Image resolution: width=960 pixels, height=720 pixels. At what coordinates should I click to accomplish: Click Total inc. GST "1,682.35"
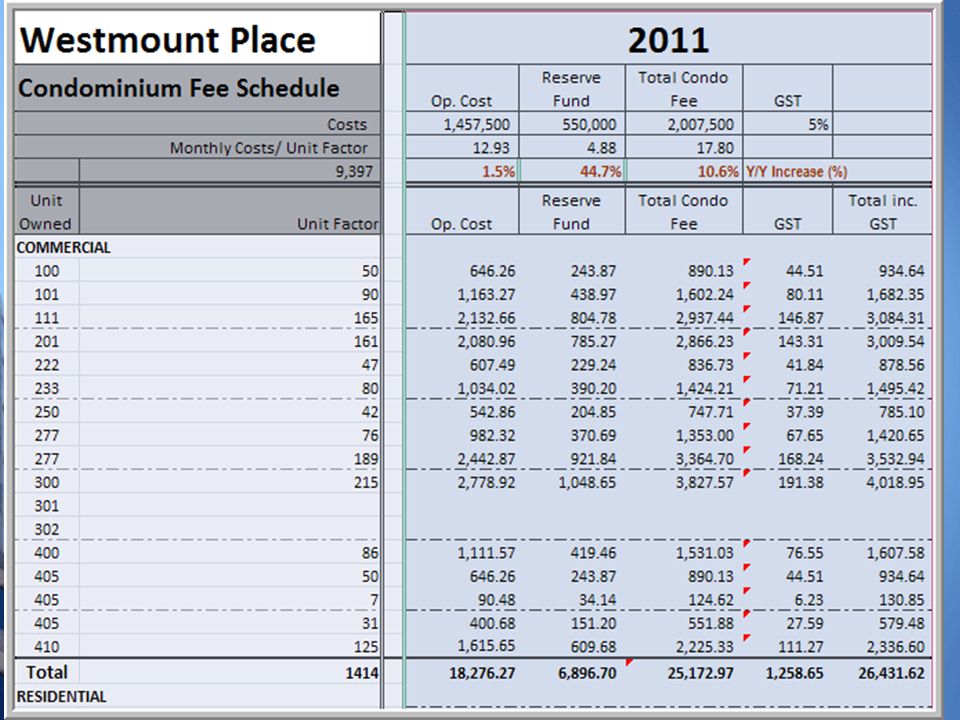pyautogui.click(x=895, y=294)
